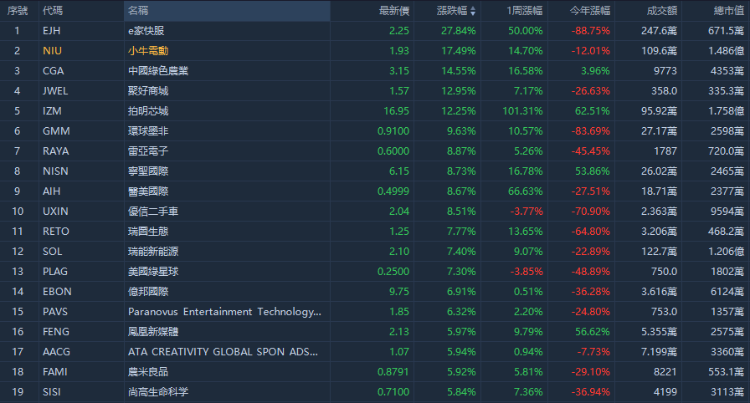
Task: Click ticker PAVS
Action: (x=55, y=312)
